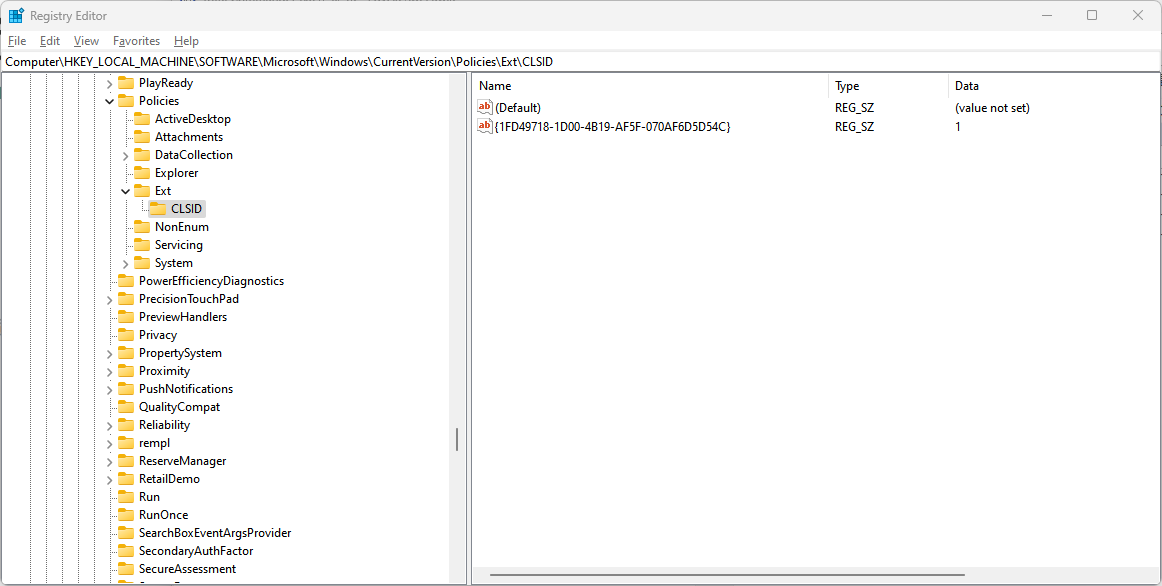Expand the PushNotifications key
1162x586 pixels.
[110, 390]
